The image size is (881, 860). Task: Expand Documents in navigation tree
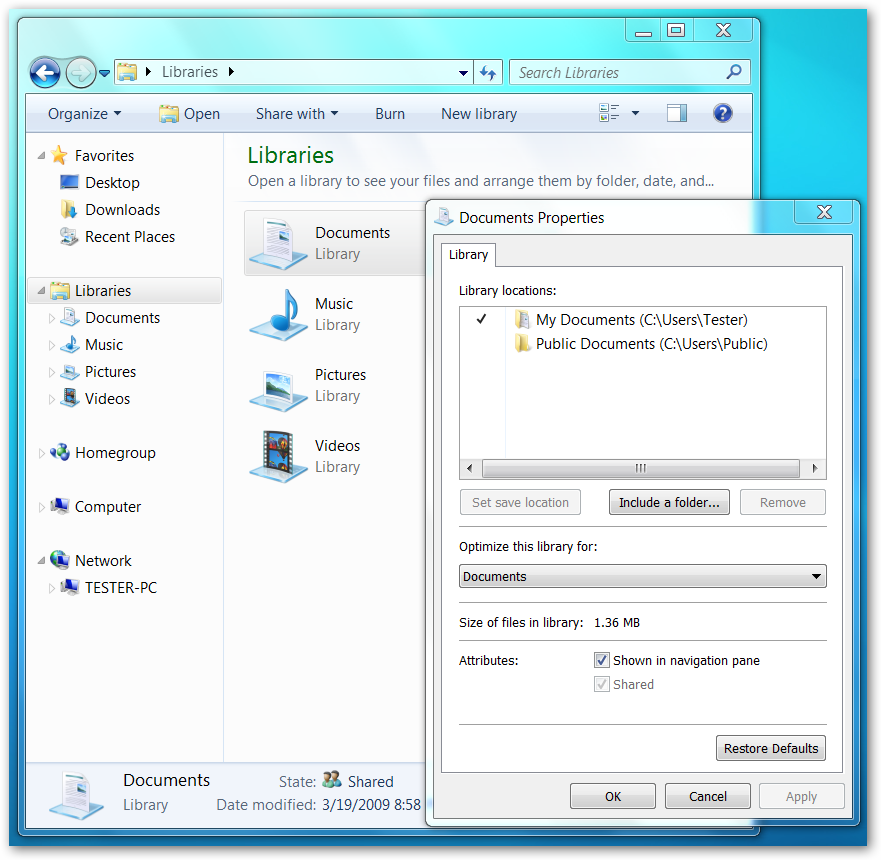tap(52, 318)
